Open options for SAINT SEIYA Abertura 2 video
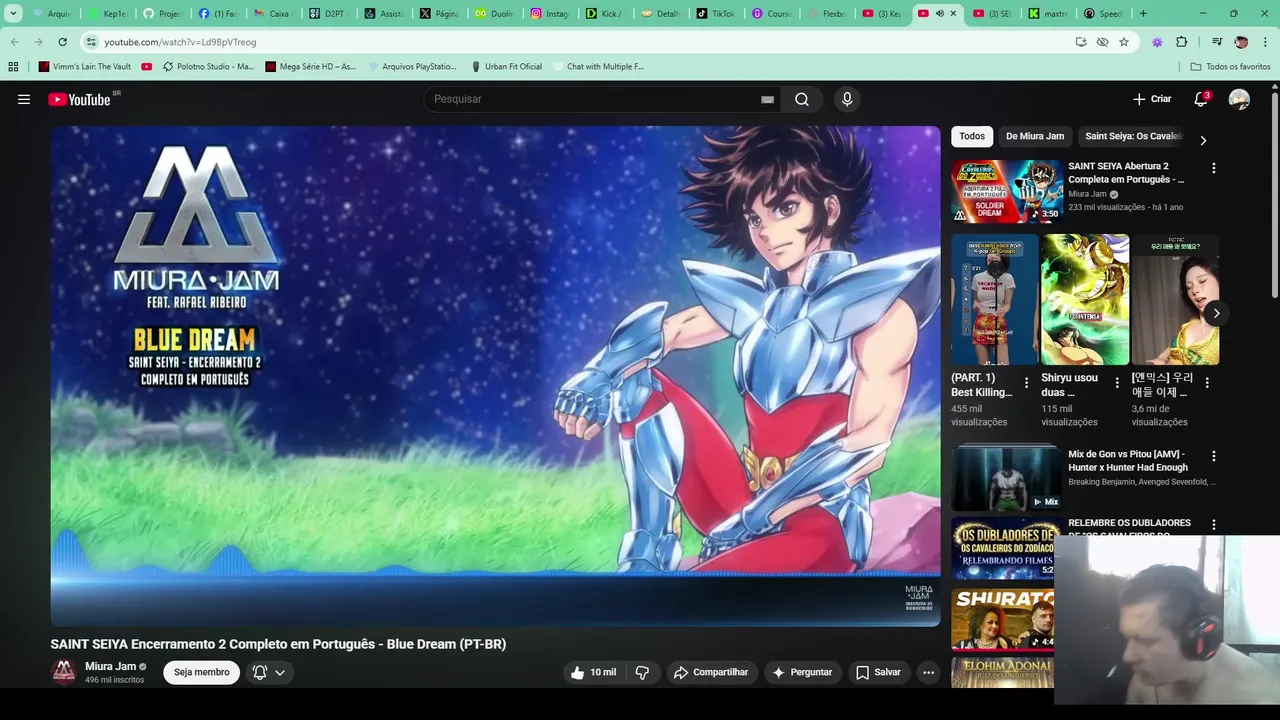 coord(1214,168)
